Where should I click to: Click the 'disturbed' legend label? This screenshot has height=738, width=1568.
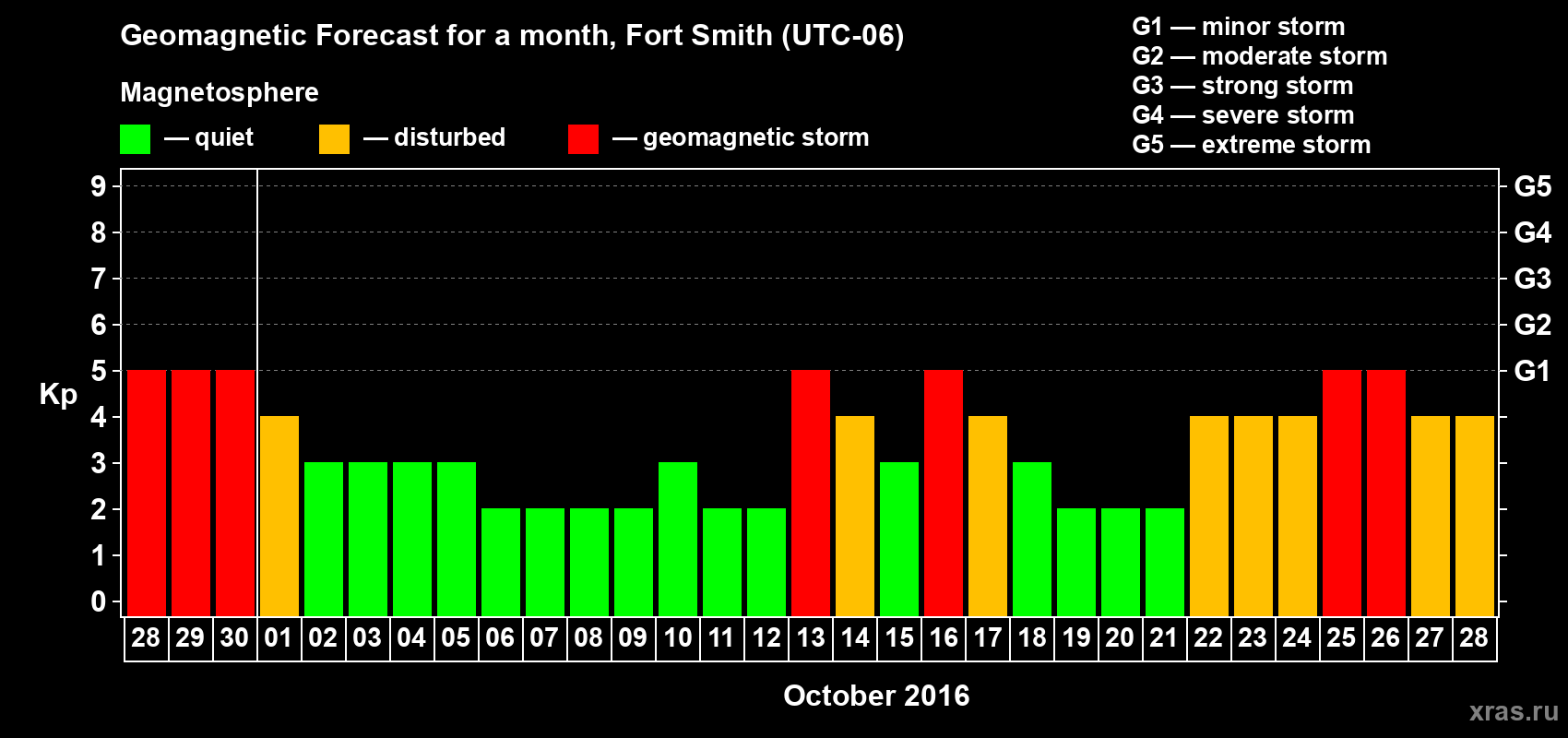pos(450,137)
